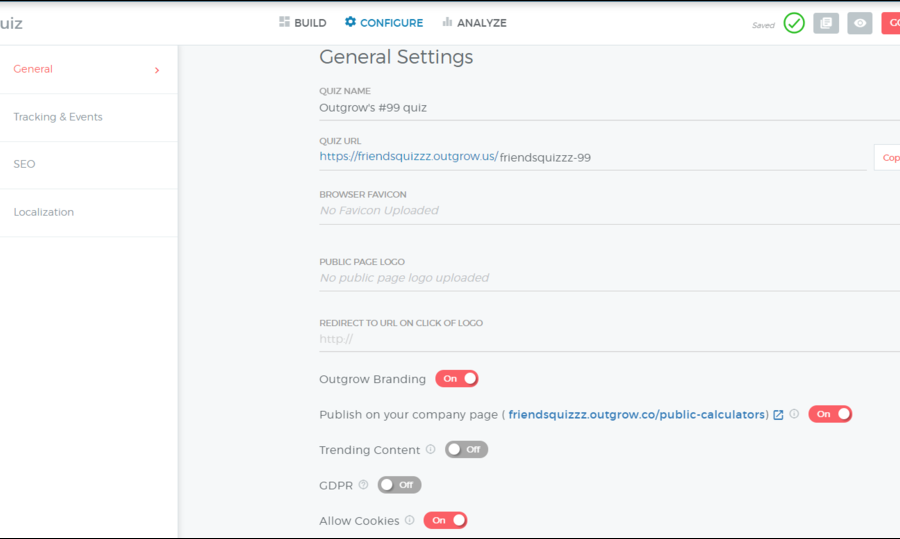The image size is (900, 539).
Task: Switch off the Allow Cookies toggle
Action: 445,521
